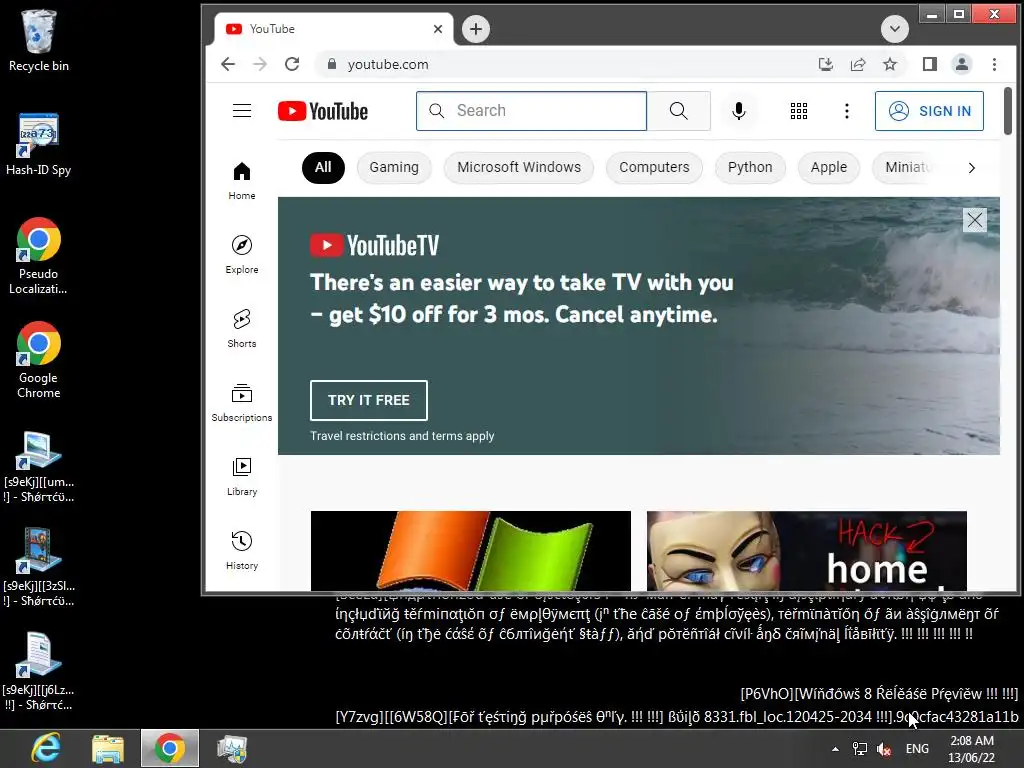This screenshot has height=768, width=1024.
Task: Open Shorts in the sidebar
Action: click(242, 328)
